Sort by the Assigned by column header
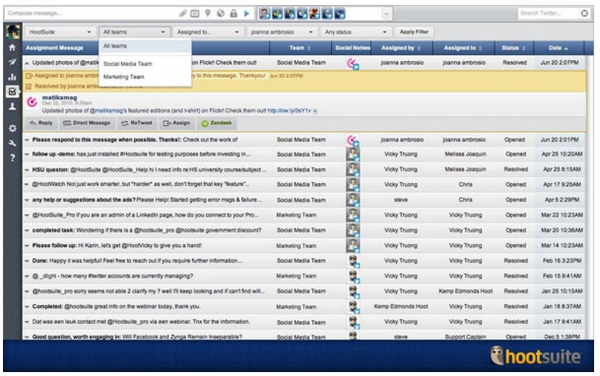Viewport: 600px width, 376px height. click(401, 48)
